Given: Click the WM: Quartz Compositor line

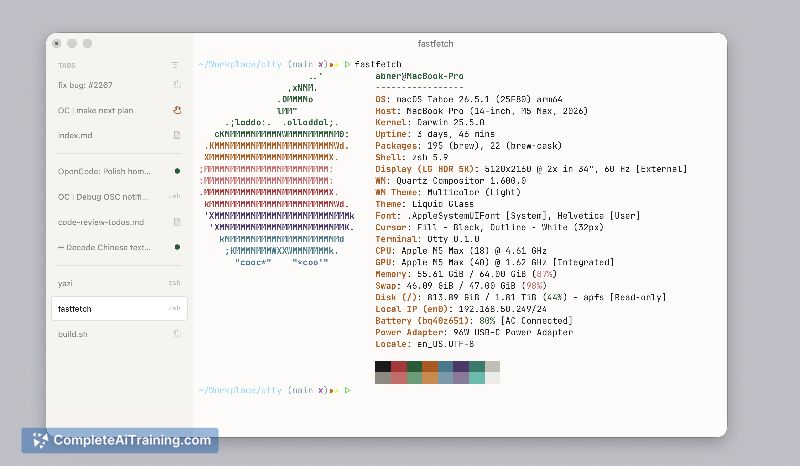Looking at the screenshot, I should [451, 181].
